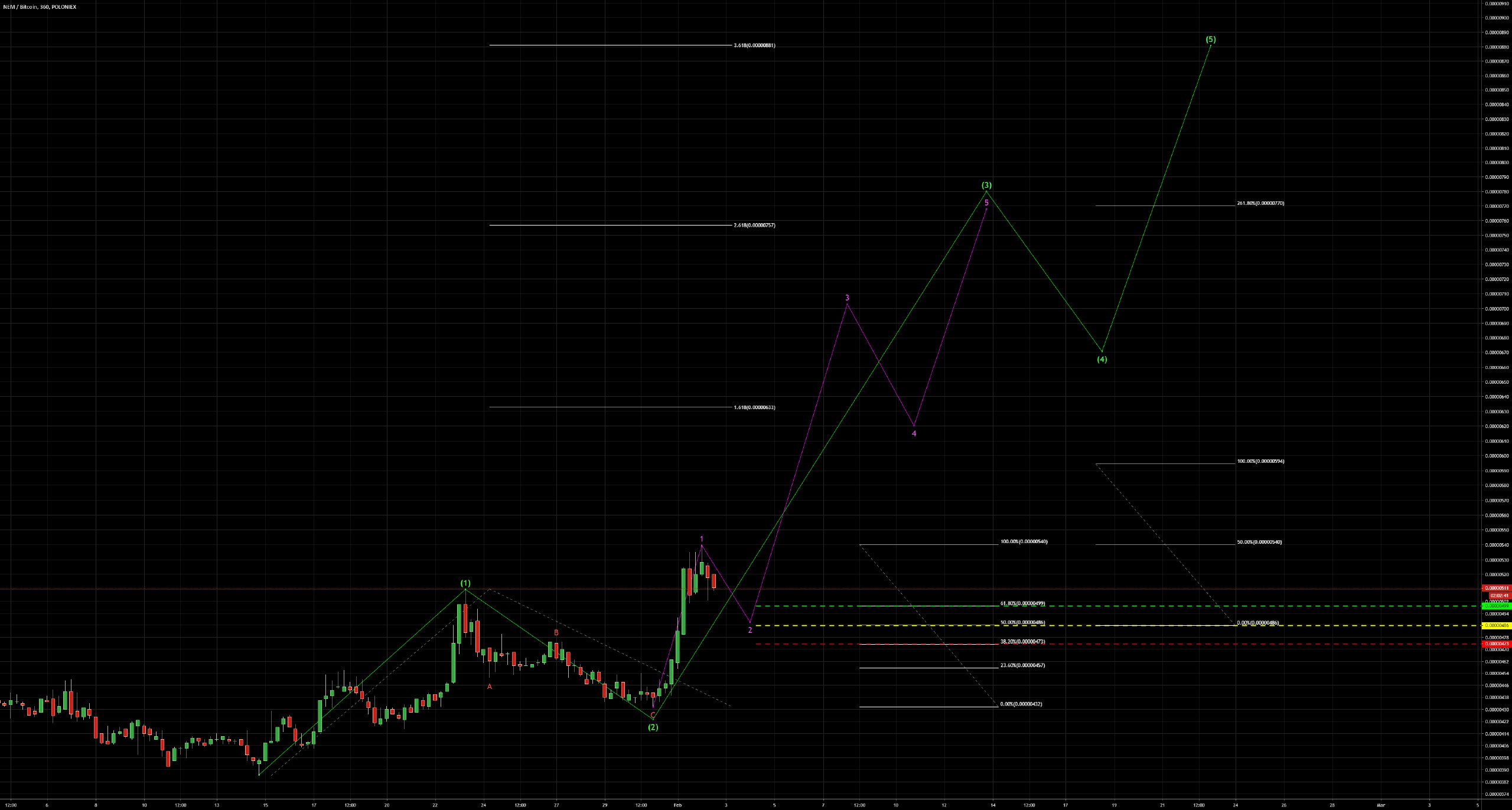The image size is (1512, 810).
Task: Select the red dashed horizontal line
Action: (x=1119, y=644)
